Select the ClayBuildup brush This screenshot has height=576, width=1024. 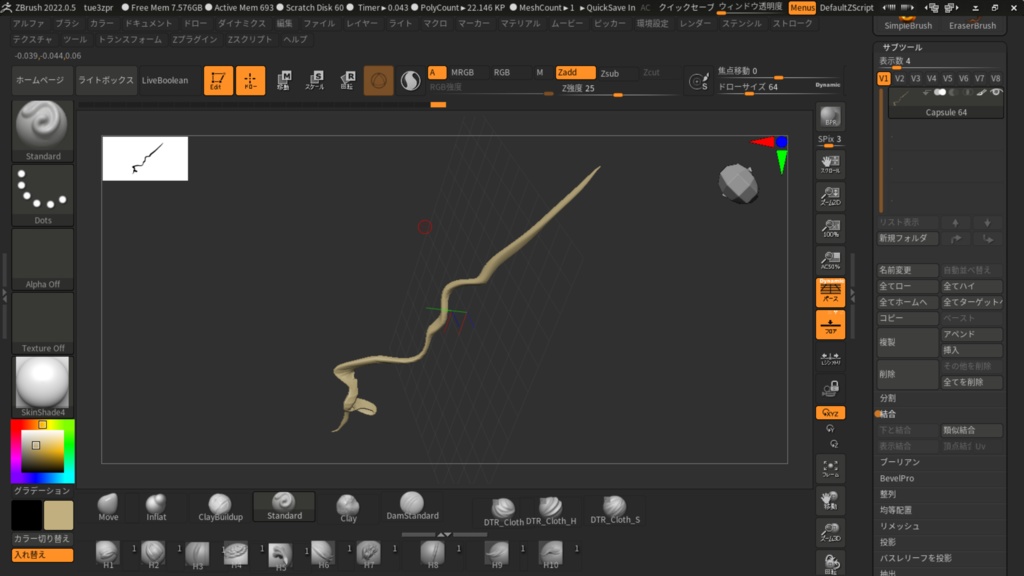pyautogui.click(x=220, y=507)
